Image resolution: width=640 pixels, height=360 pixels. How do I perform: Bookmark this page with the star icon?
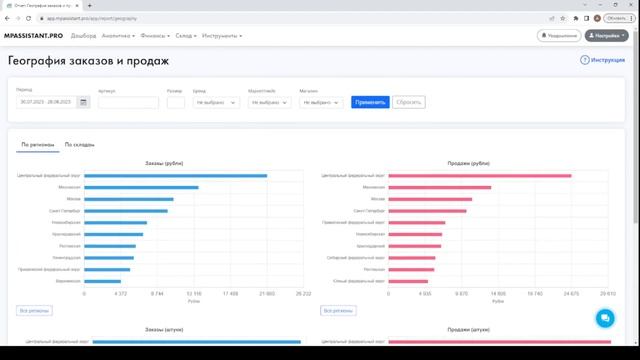[x=563, y=18]
